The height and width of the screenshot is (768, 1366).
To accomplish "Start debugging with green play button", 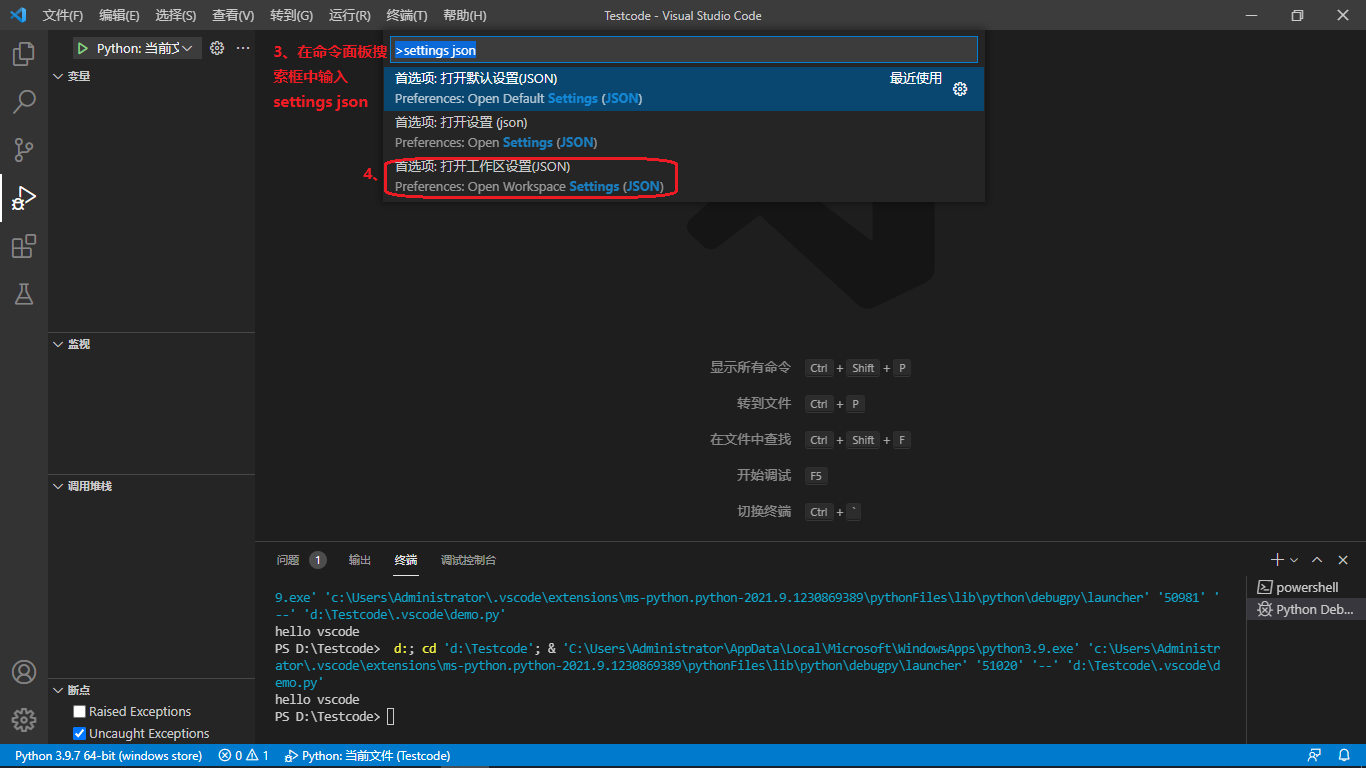I will (83, 48).
